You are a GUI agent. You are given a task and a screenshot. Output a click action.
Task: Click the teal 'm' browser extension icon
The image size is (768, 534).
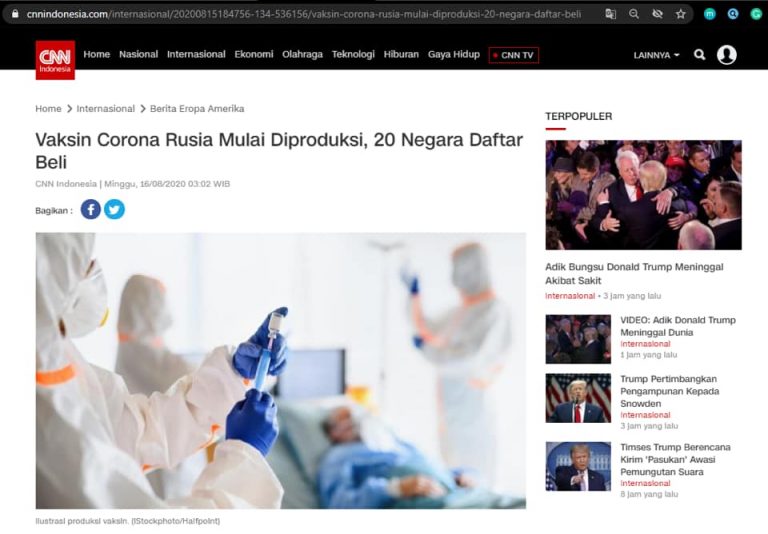pyautogui.click(x=709, y=14)
